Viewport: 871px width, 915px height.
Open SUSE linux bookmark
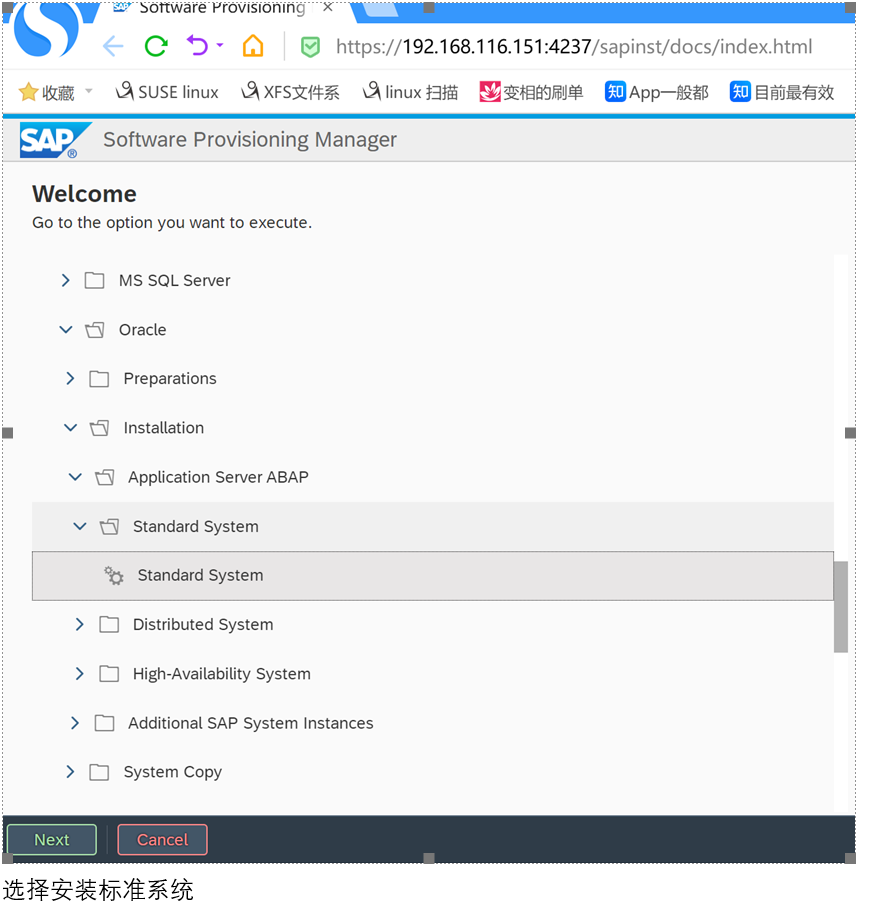pyautogui.click(x=167, y=92)
